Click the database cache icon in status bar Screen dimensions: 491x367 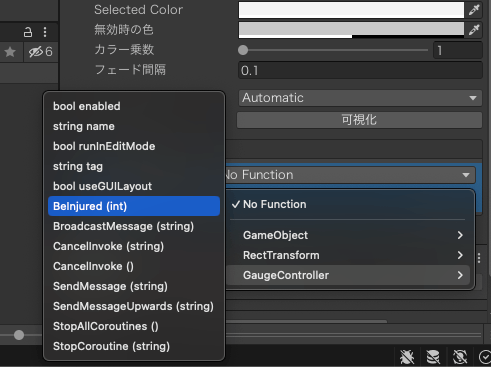[x=433, y=357]
